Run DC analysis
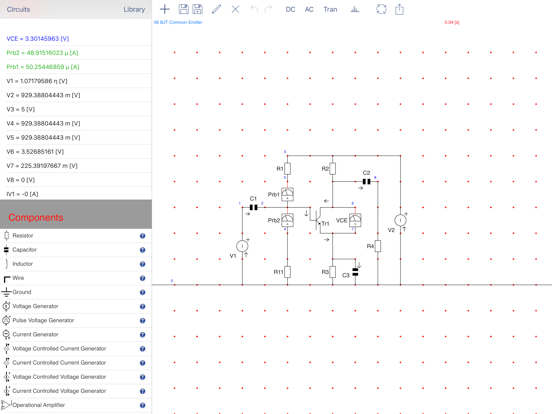 (290, 10)
